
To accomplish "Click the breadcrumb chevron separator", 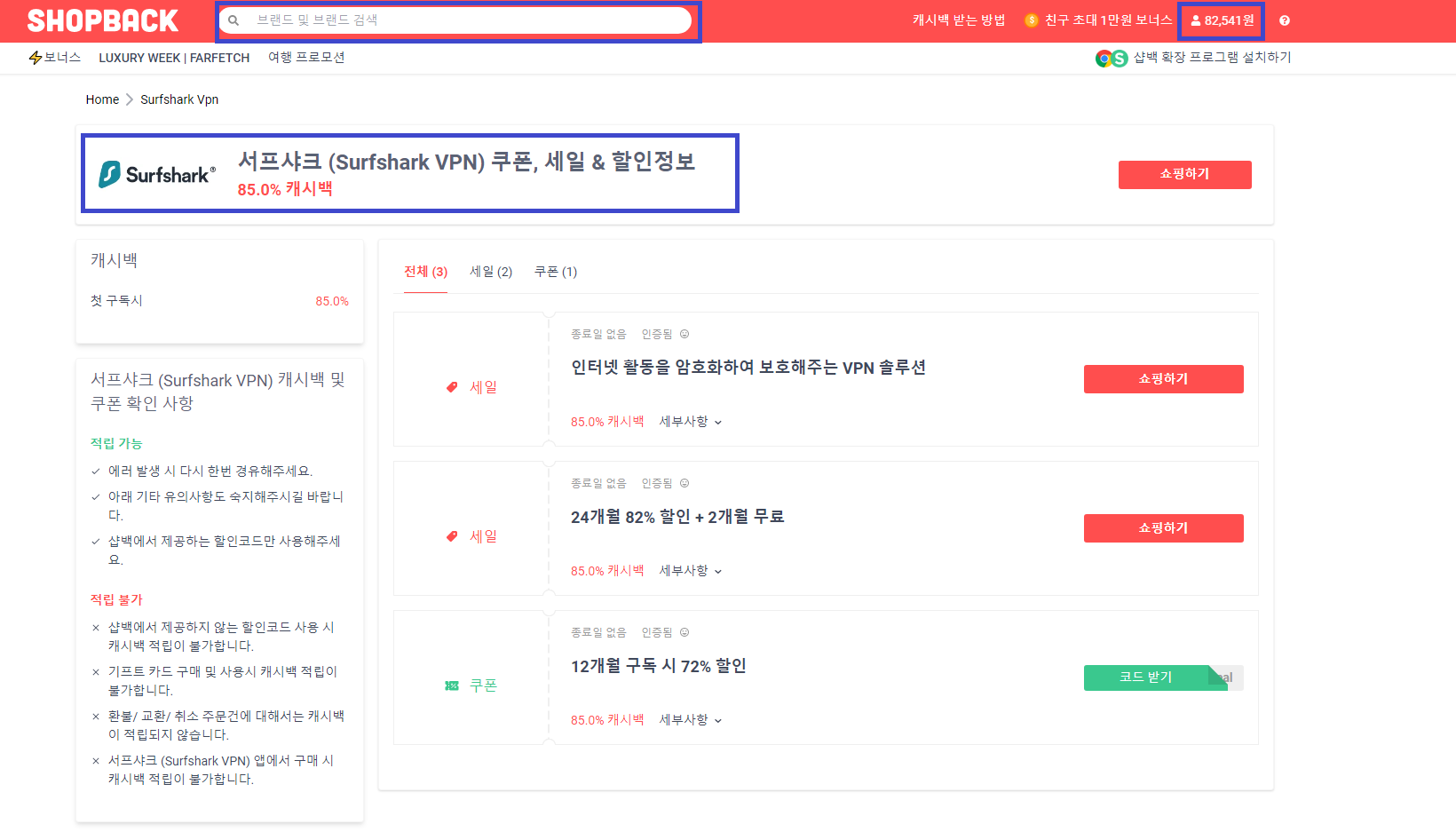I will point(130,99).
